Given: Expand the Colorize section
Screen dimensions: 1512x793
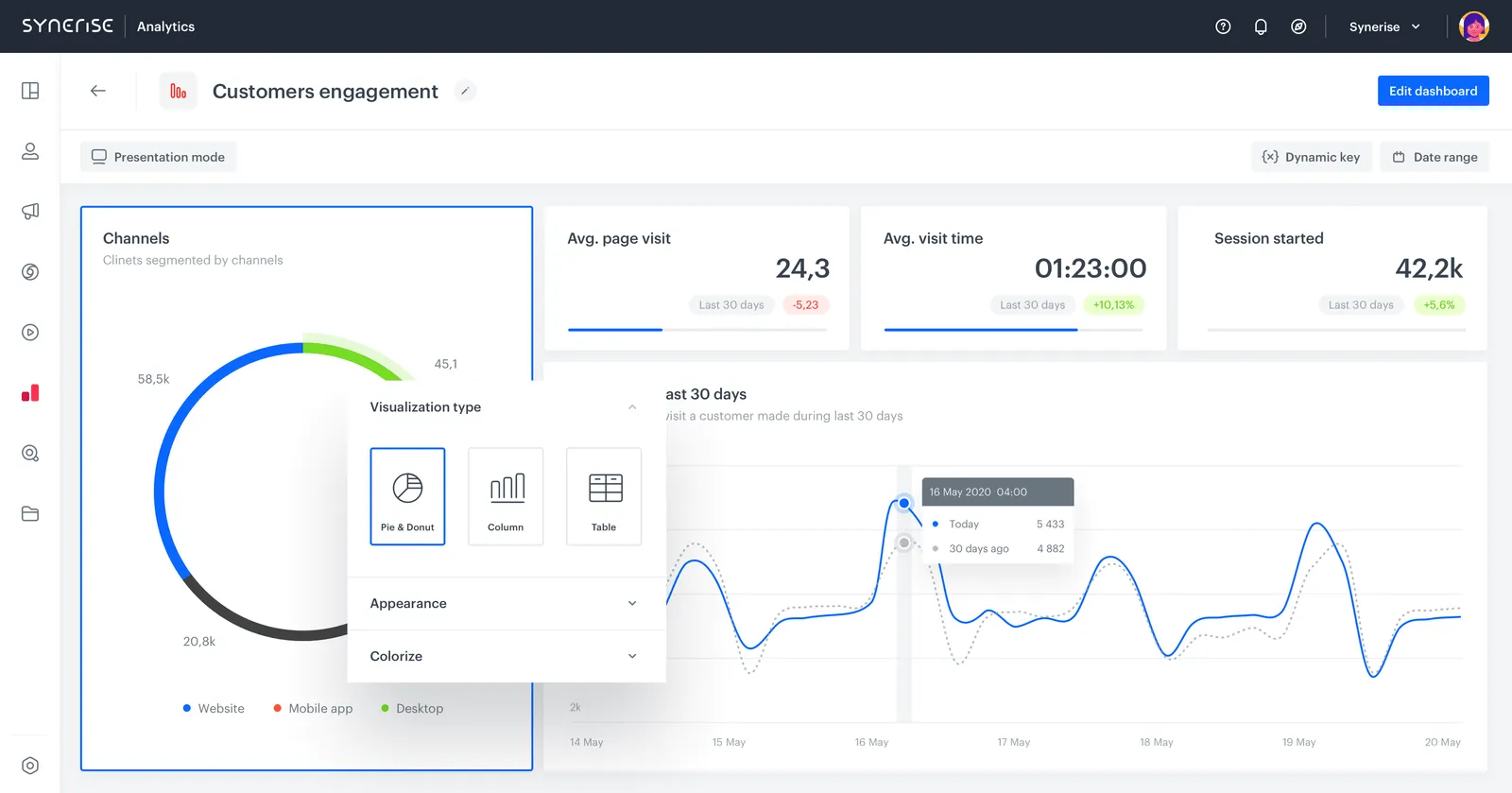Looking at the screenshot, I should 507,656.
